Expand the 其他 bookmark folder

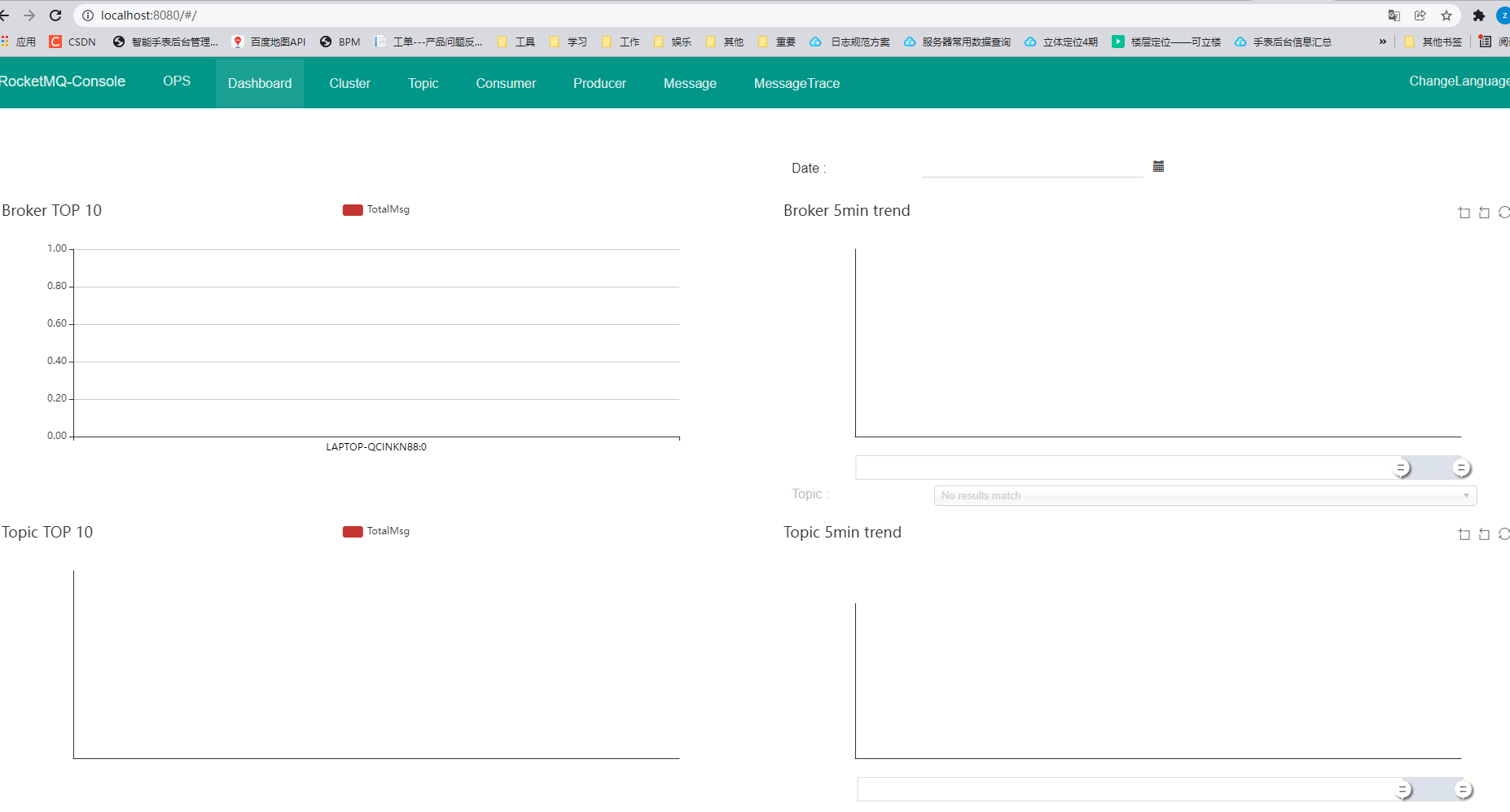tap(725, 42)
